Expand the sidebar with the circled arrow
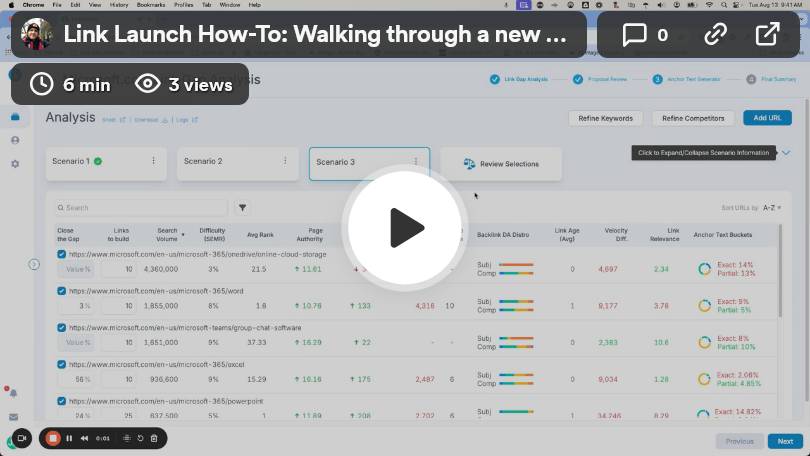810x456 pixels. 34,264
